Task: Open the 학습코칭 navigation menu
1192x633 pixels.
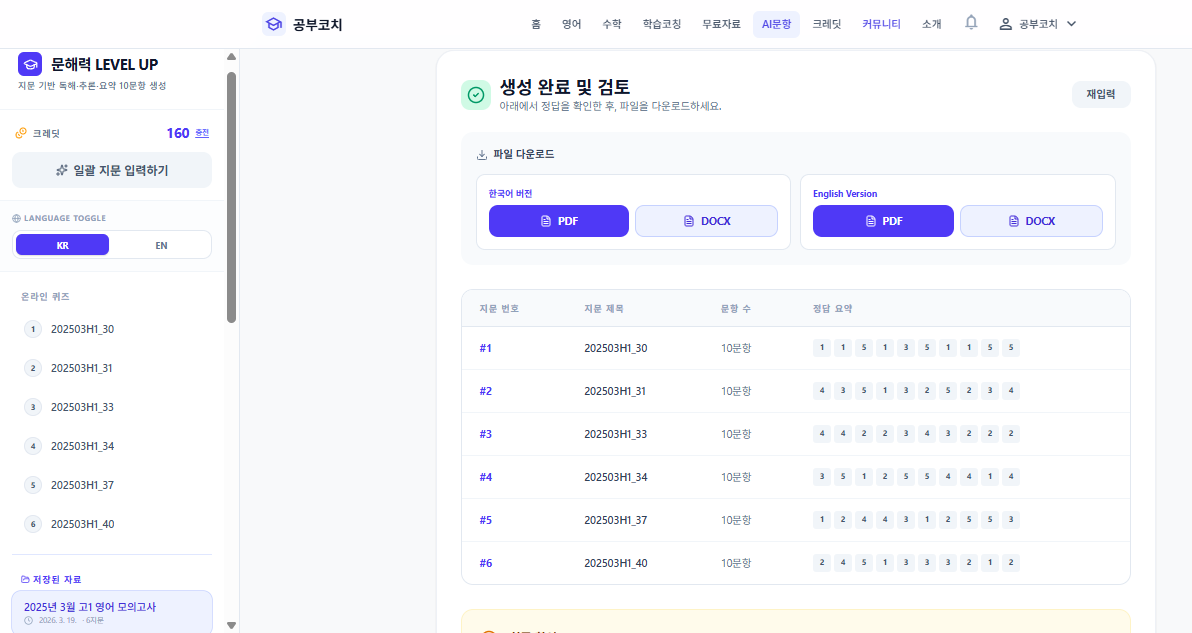Action: [x=662, y=24]
